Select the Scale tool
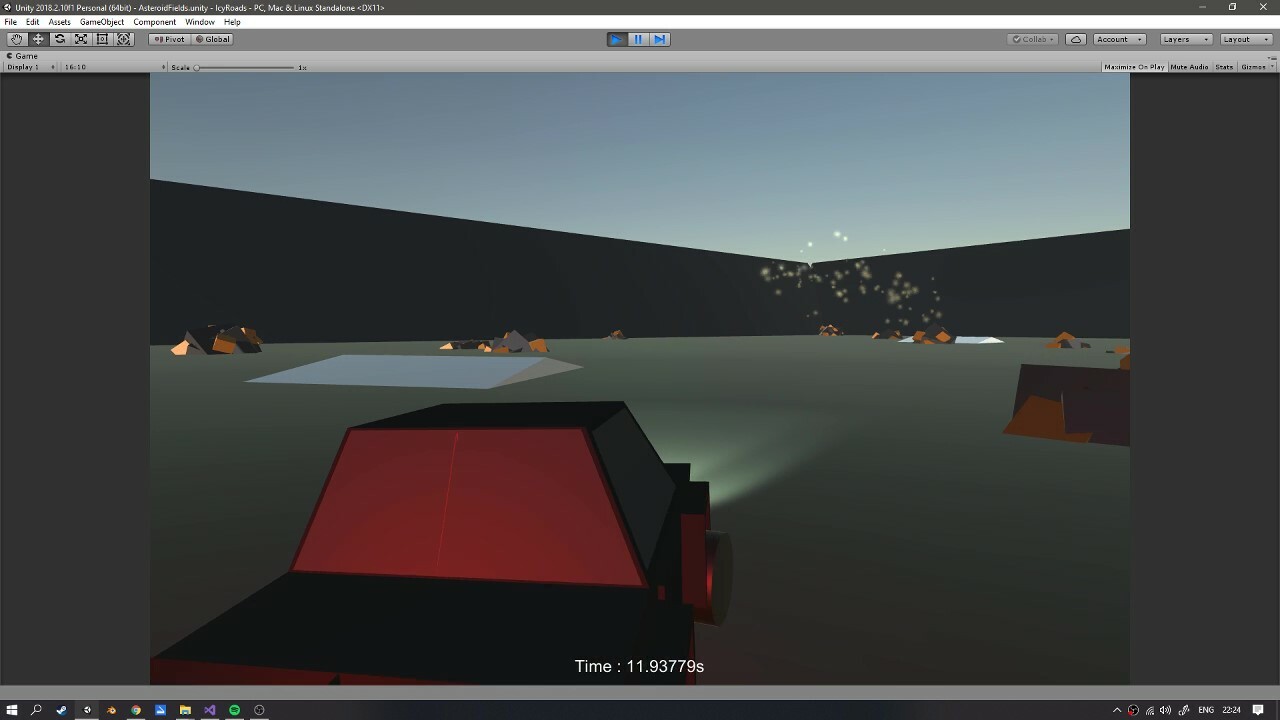Image resolution: width=1280 pixels, height=720 pixels. click(81, 39)
